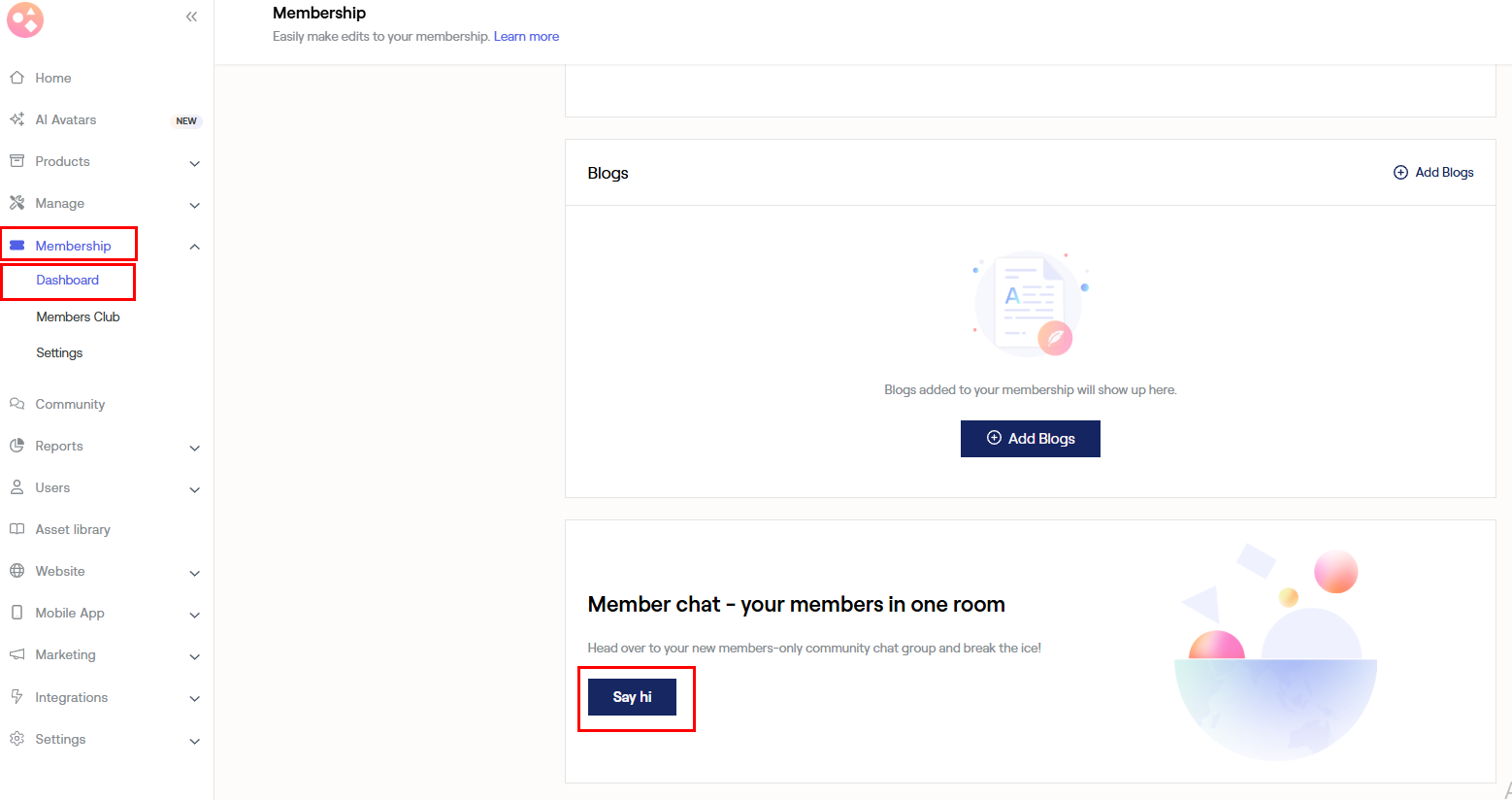1512x800 pixels.
Task: Go to Membership Dashboard item
Action: coord(67,280)
